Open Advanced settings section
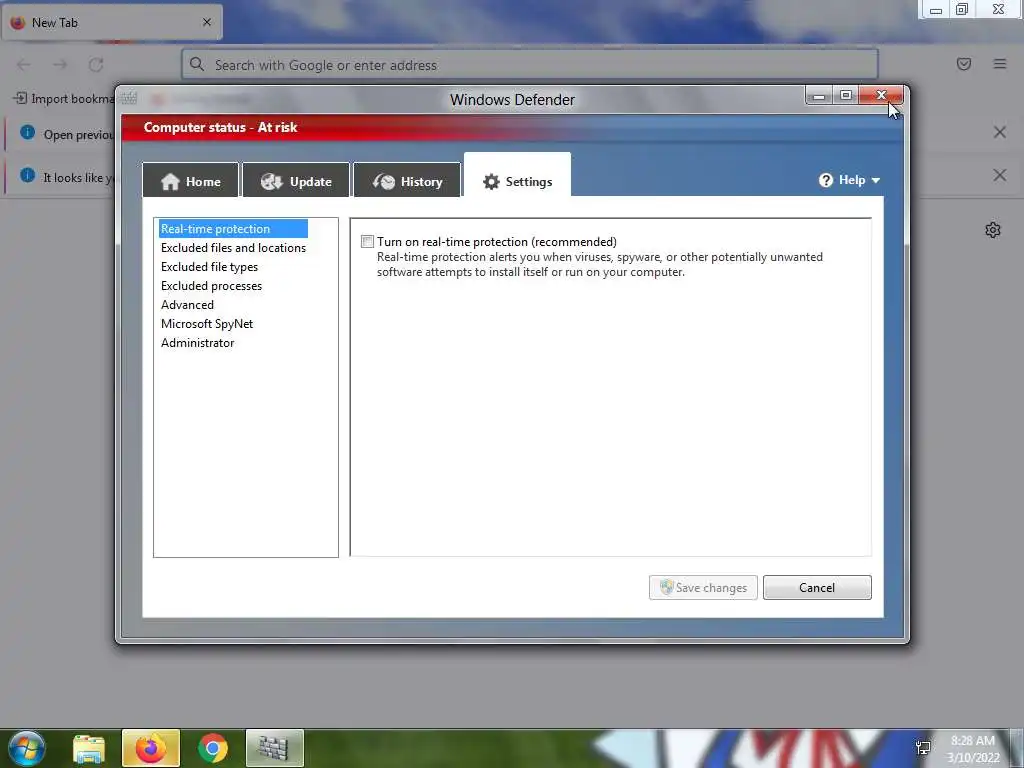Image resolution: width=1024 pixels, height=768 pixels. (187, 304)
